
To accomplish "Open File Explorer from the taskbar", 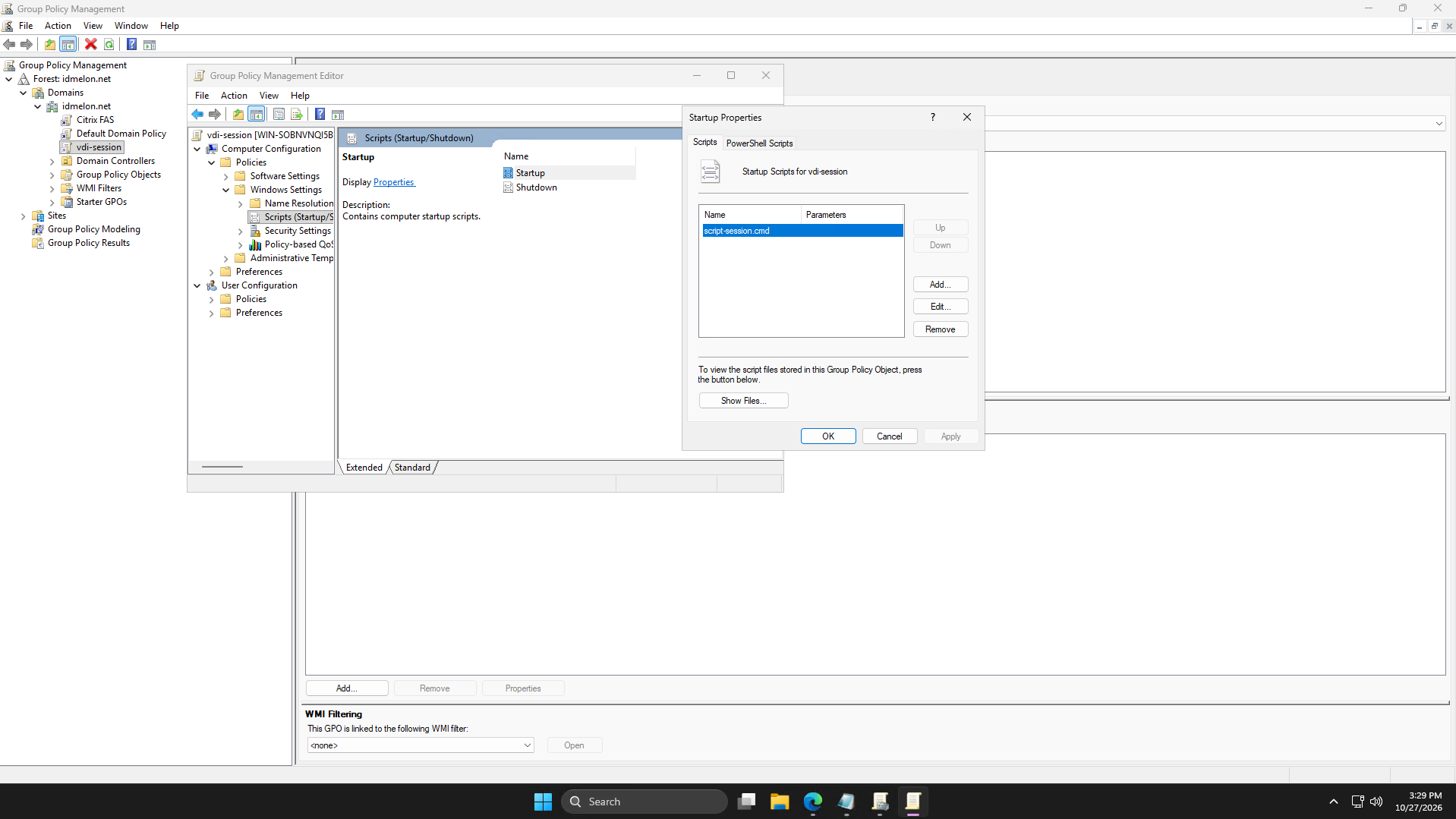I will pyautogui.click(x=780, y=802).
